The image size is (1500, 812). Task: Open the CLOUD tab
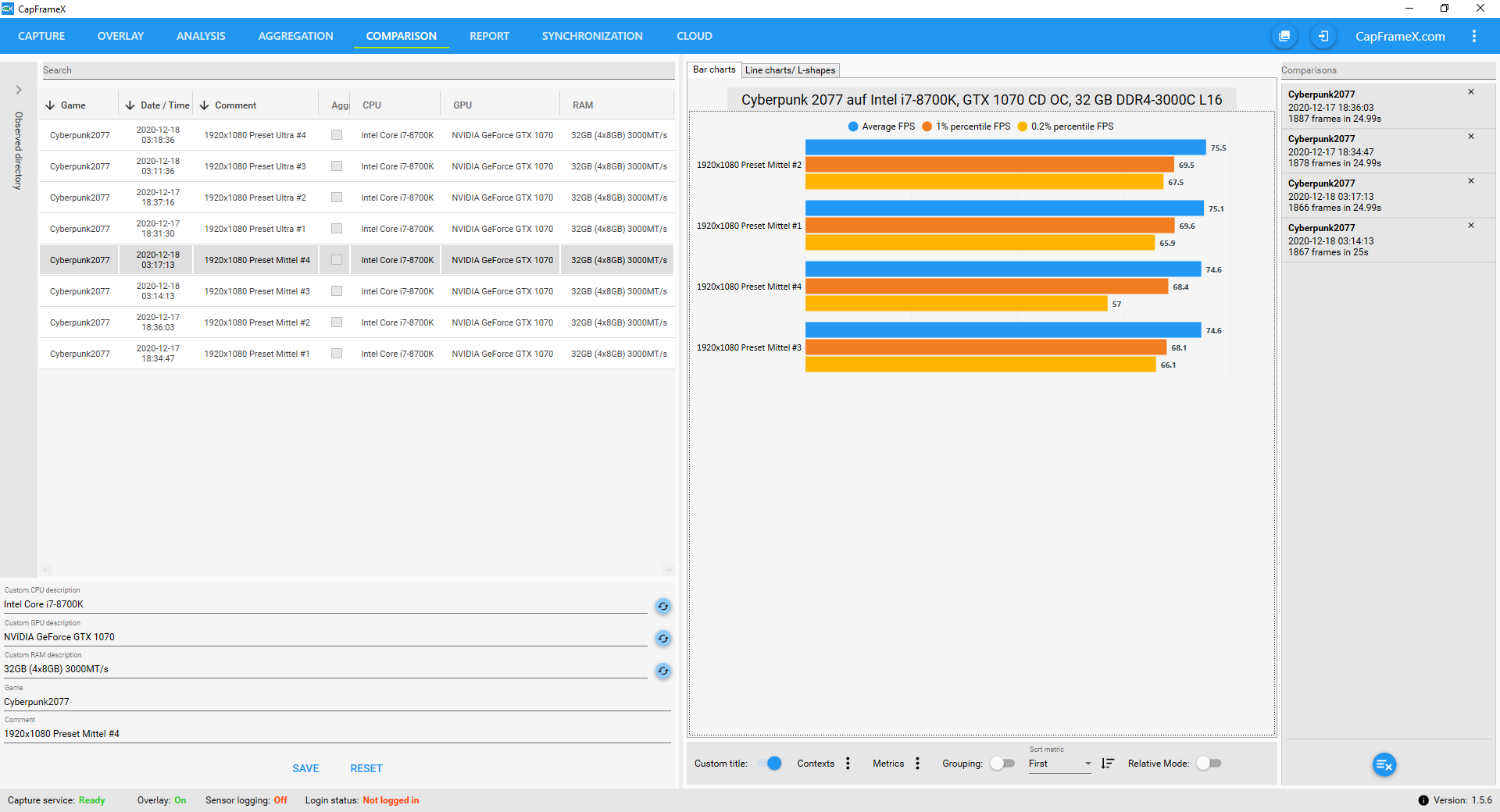pyautogui.click(x=695, y=36)
